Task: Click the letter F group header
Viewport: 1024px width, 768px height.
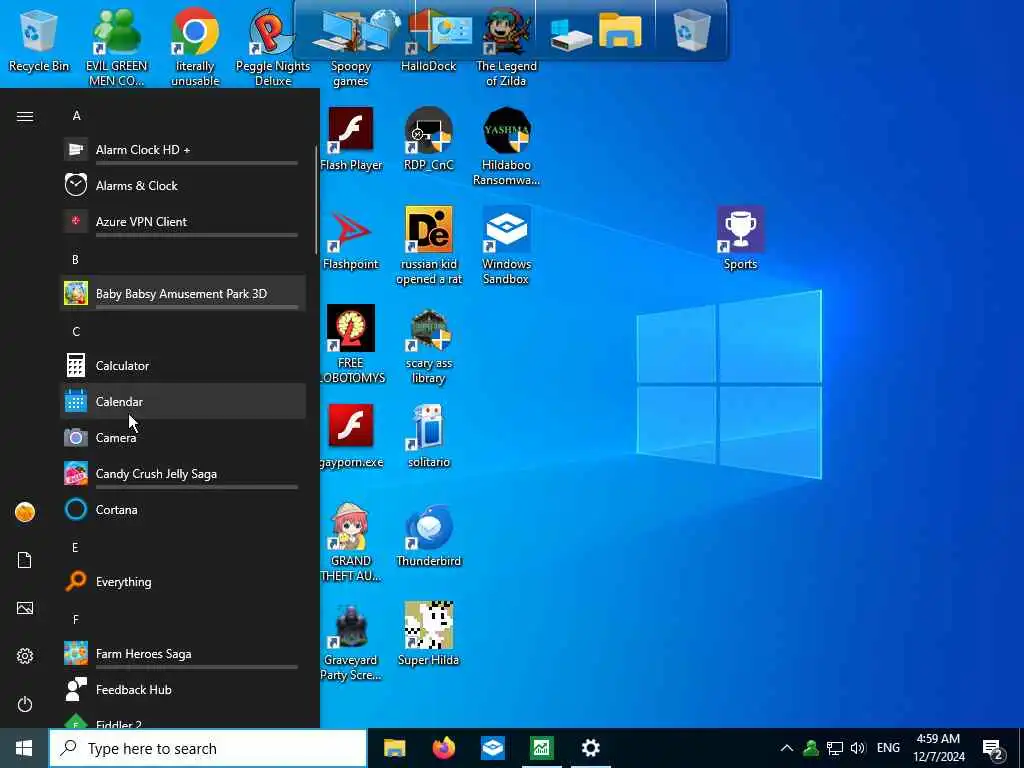Action: (76, 619)
